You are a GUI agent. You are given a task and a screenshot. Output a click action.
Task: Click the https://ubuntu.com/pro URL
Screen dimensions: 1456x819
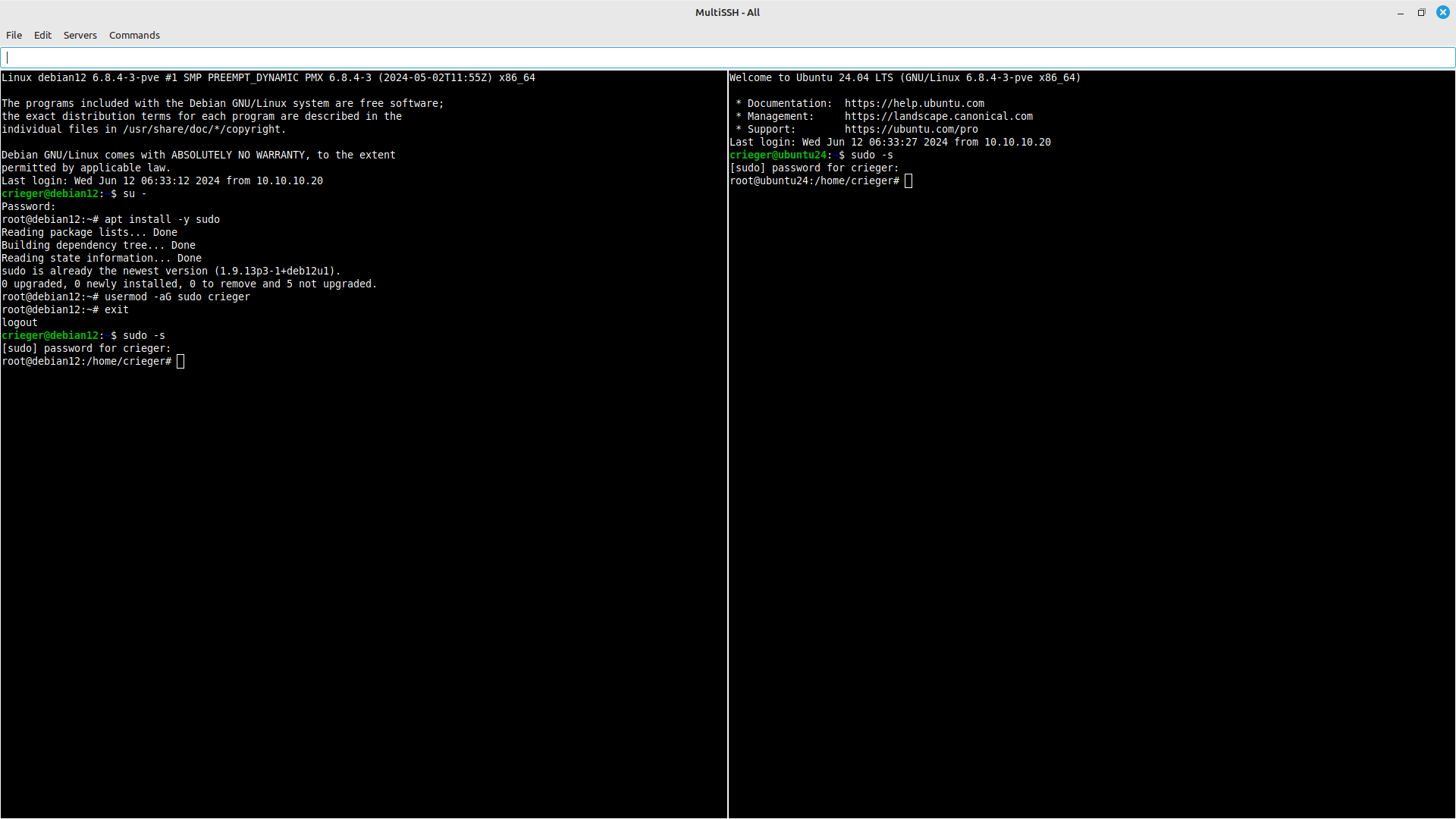click(x=912, y=130)
